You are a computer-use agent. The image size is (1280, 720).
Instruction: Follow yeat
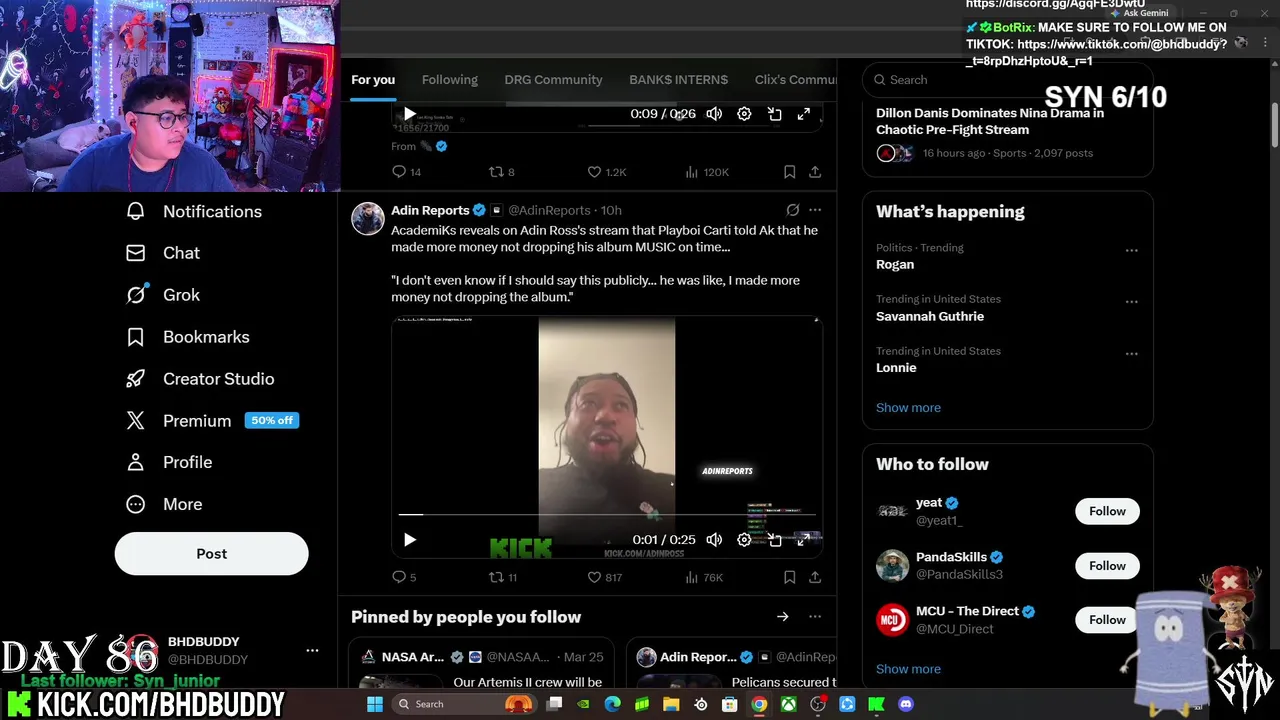(x=1107, y=511)
